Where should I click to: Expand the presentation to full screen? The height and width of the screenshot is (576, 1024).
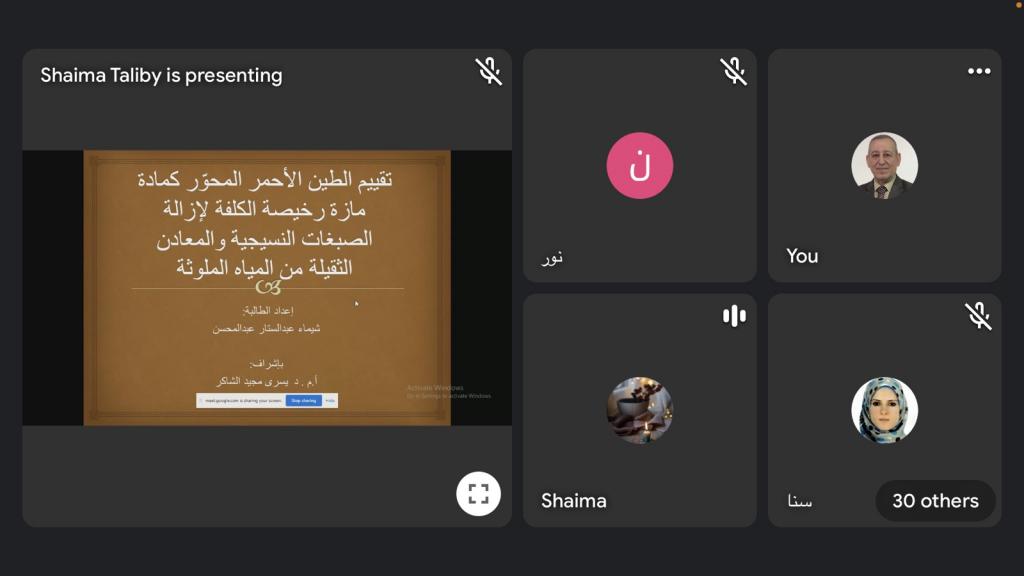478,494
